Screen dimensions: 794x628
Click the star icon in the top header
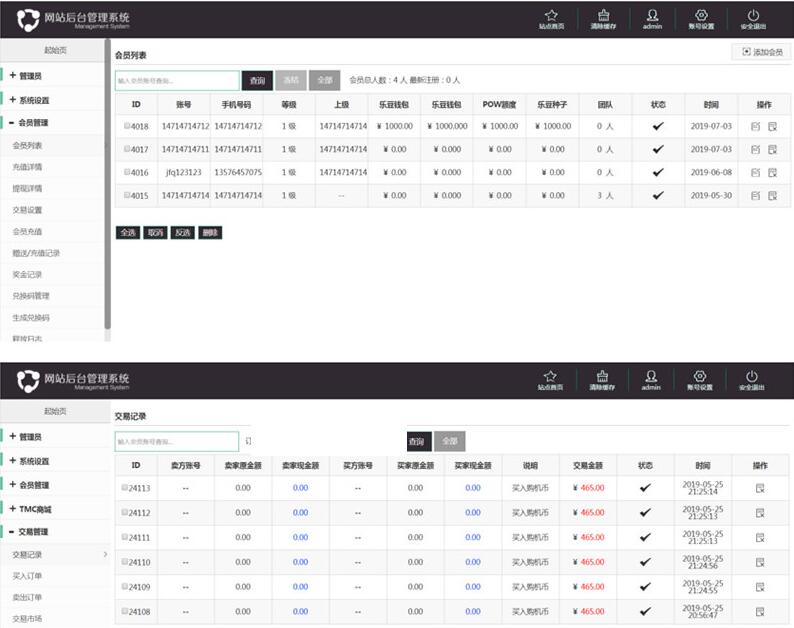pyautogui.click(x=550, y=15)
